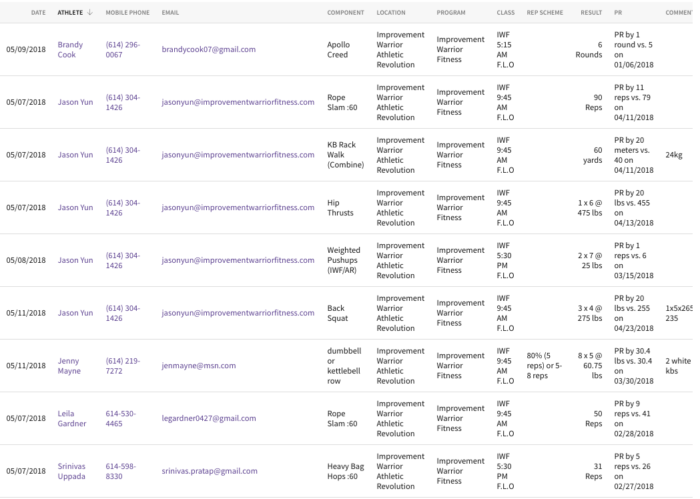700x499 pixels.
Task: Click the Component column header
Action: pyautogui.click(x=346, y=12)
